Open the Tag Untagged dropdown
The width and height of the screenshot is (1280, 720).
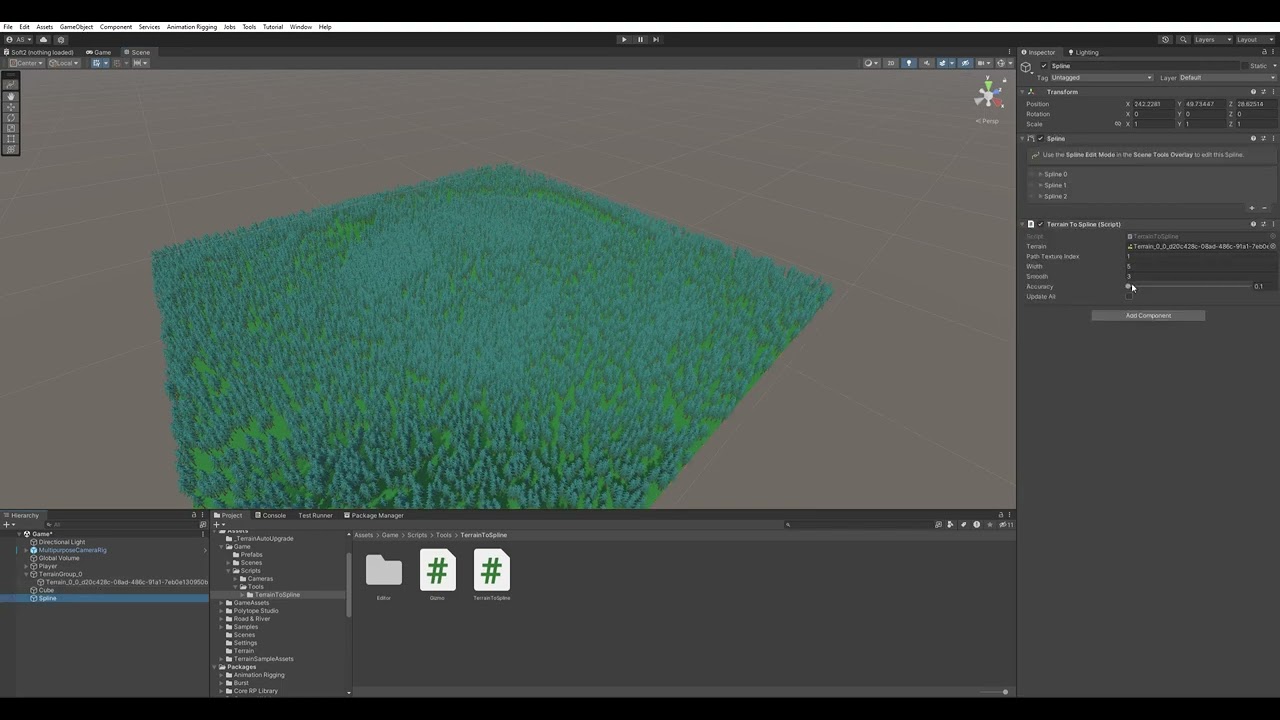1102,78
